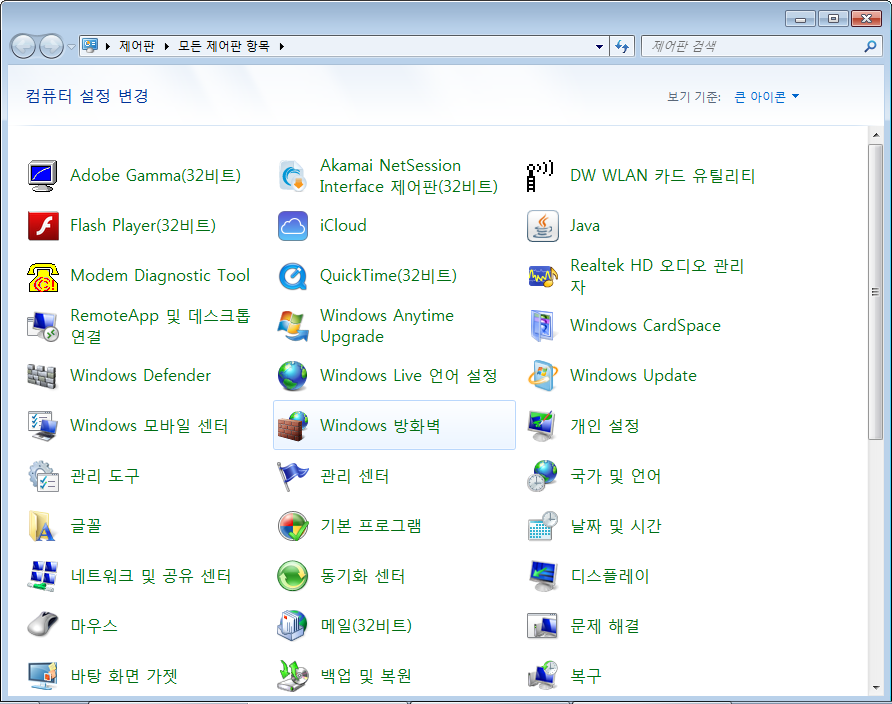Click the 제어판 검색 search field
The image size is (892, 704).
click(x=754, y=46)
